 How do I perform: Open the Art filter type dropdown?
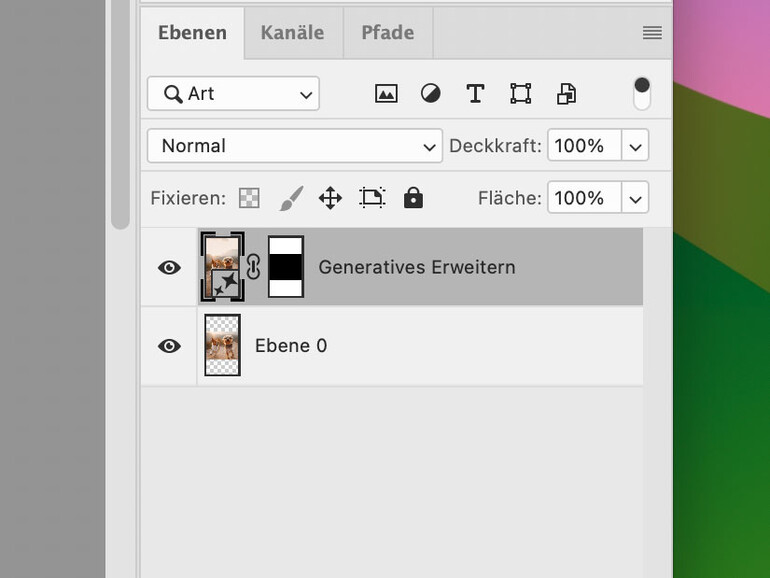click(x=233, y=94)
